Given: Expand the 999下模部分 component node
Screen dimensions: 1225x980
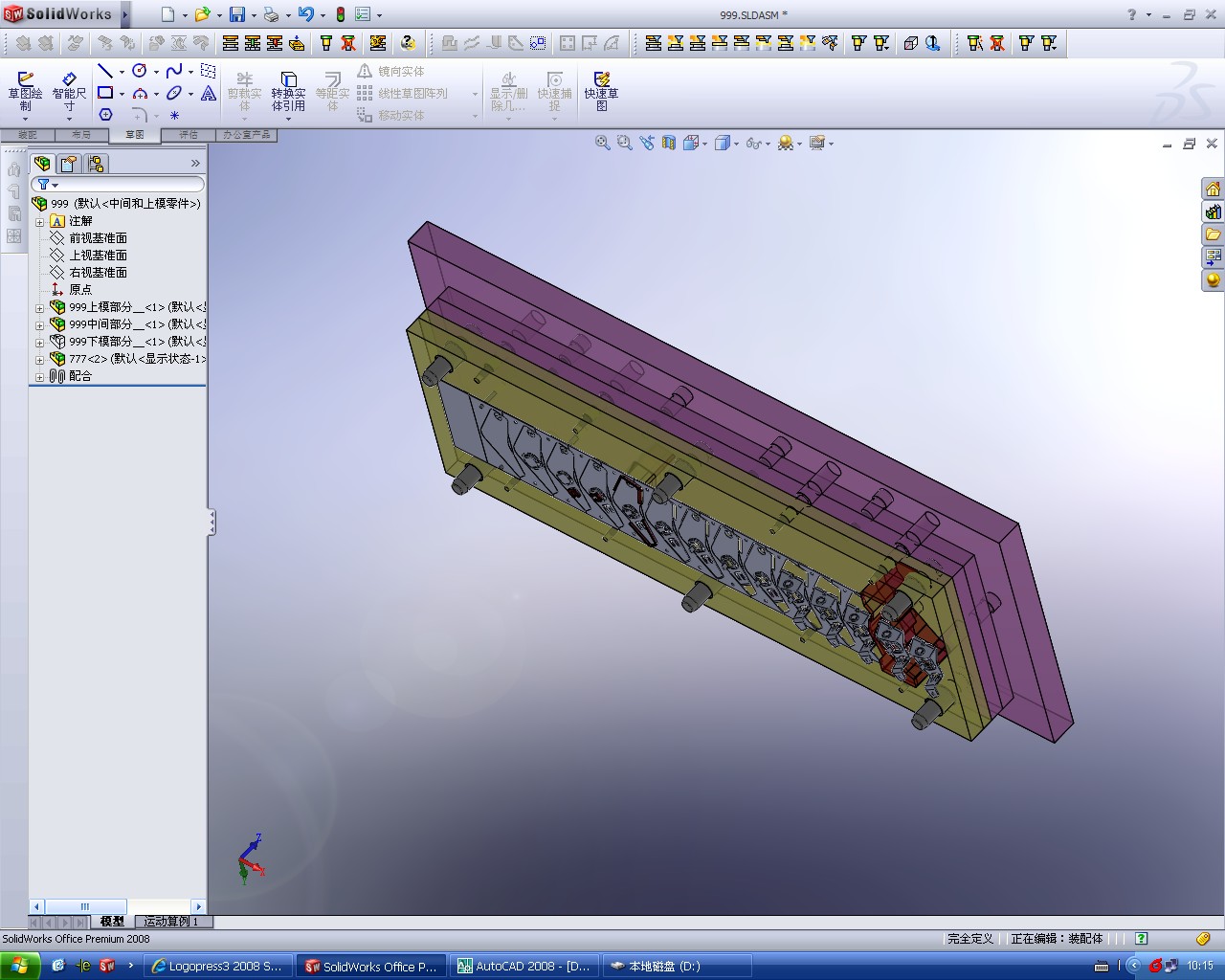Looking at the screenshot, I should point(40,342).
